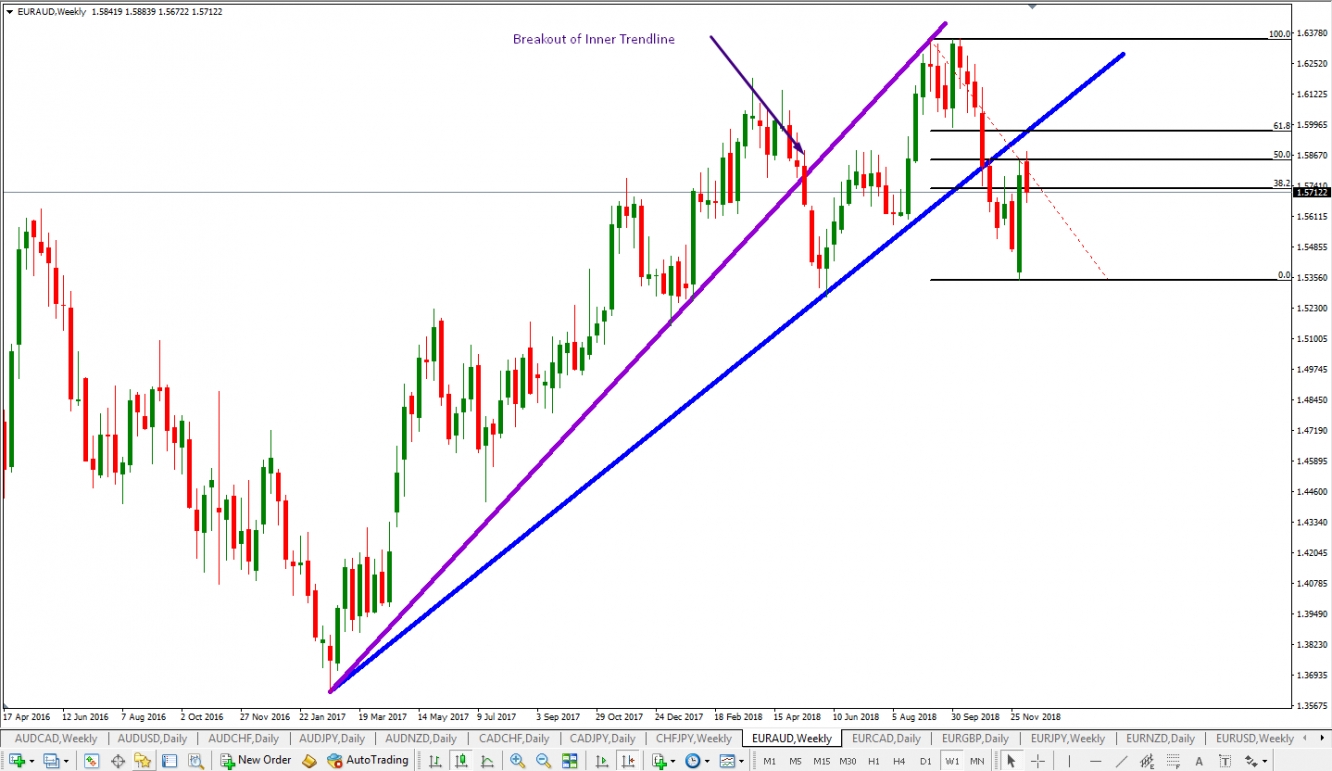This screenshot has width=1332, height=771.
Task: Open the AUDUSD,Daily chart tab
Action: click(152, 738)
